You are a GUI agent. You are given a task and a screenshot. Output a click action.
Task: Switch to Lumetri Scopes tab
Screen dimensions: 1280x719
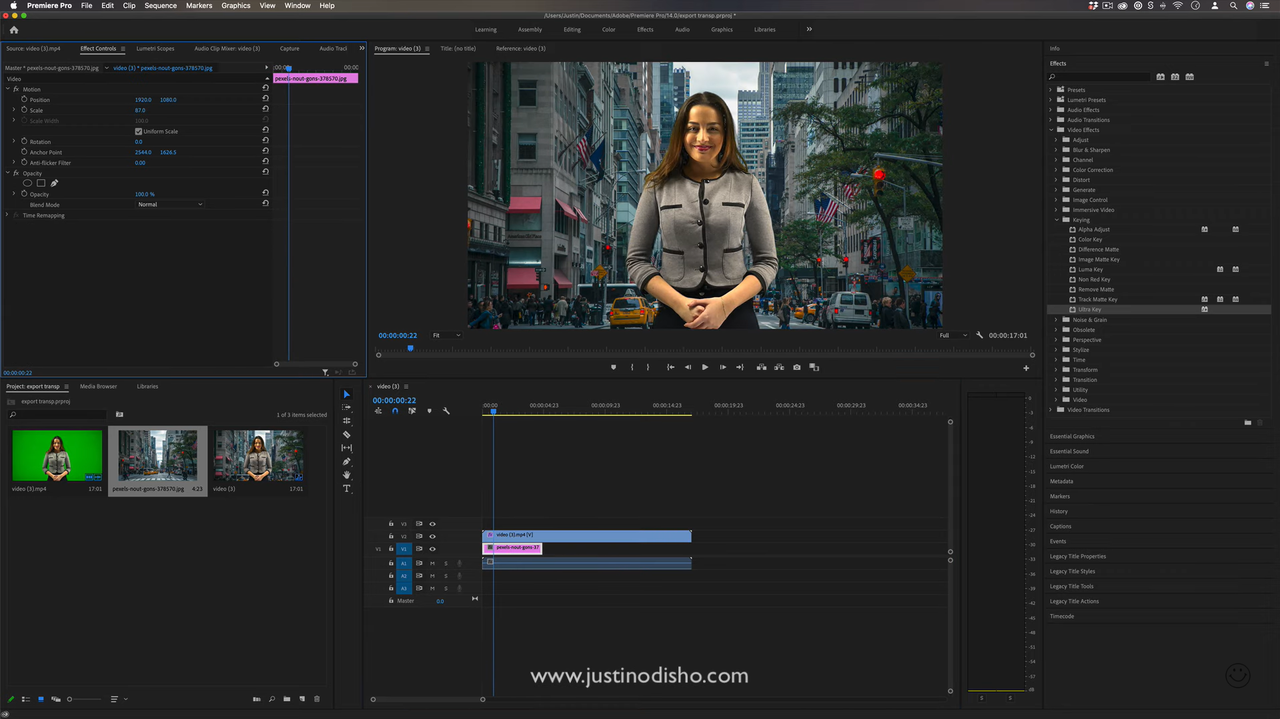click(x=155, y=48)
